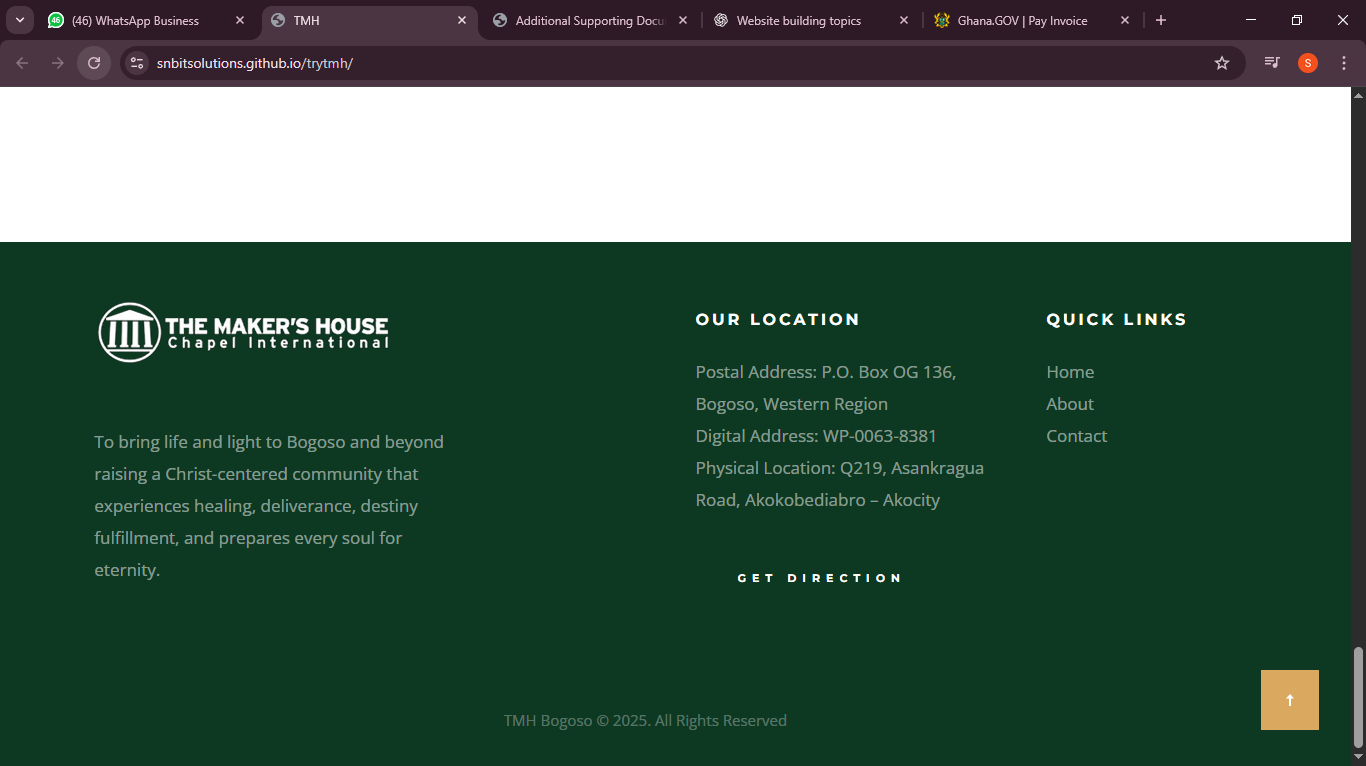Click the Get Direction button

pyautogui.click(x=819, y=578)
